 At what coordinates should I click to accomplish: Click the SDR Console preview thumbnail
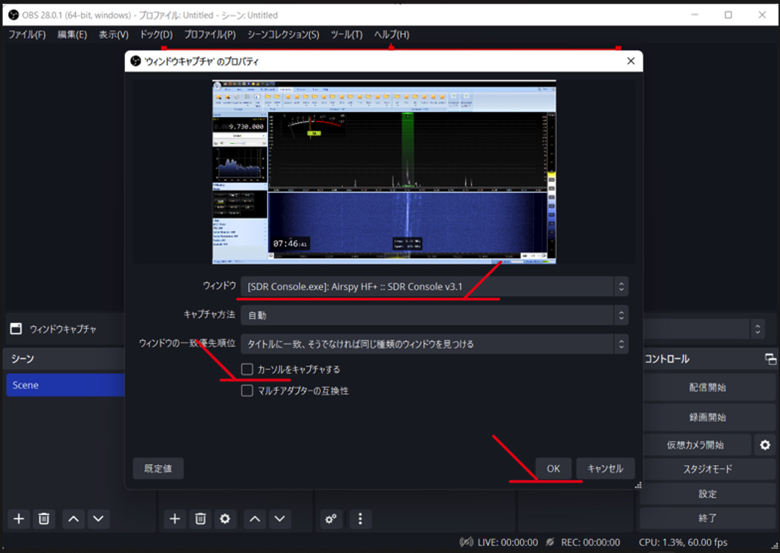click(x=384, y=172)
